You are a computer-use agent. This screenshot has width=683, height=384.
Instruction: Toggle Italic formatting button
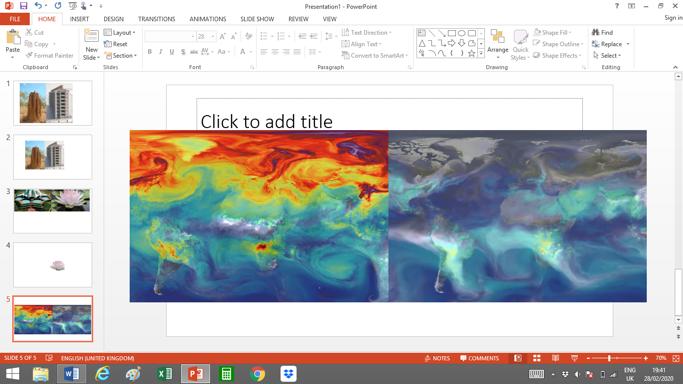(x=161, y=52)
